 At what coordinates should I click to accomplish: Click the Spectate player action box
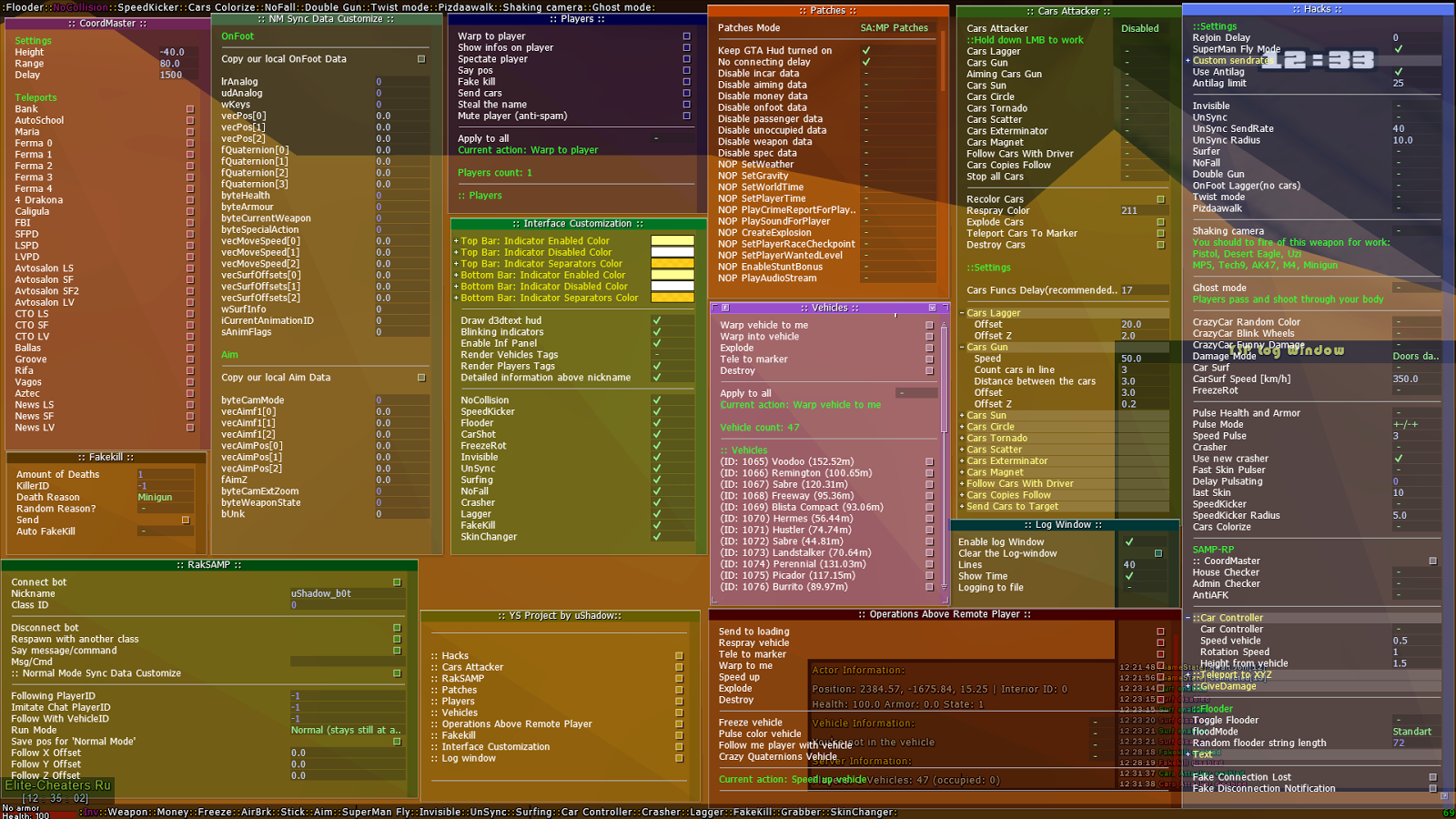(x=687, y=59)
